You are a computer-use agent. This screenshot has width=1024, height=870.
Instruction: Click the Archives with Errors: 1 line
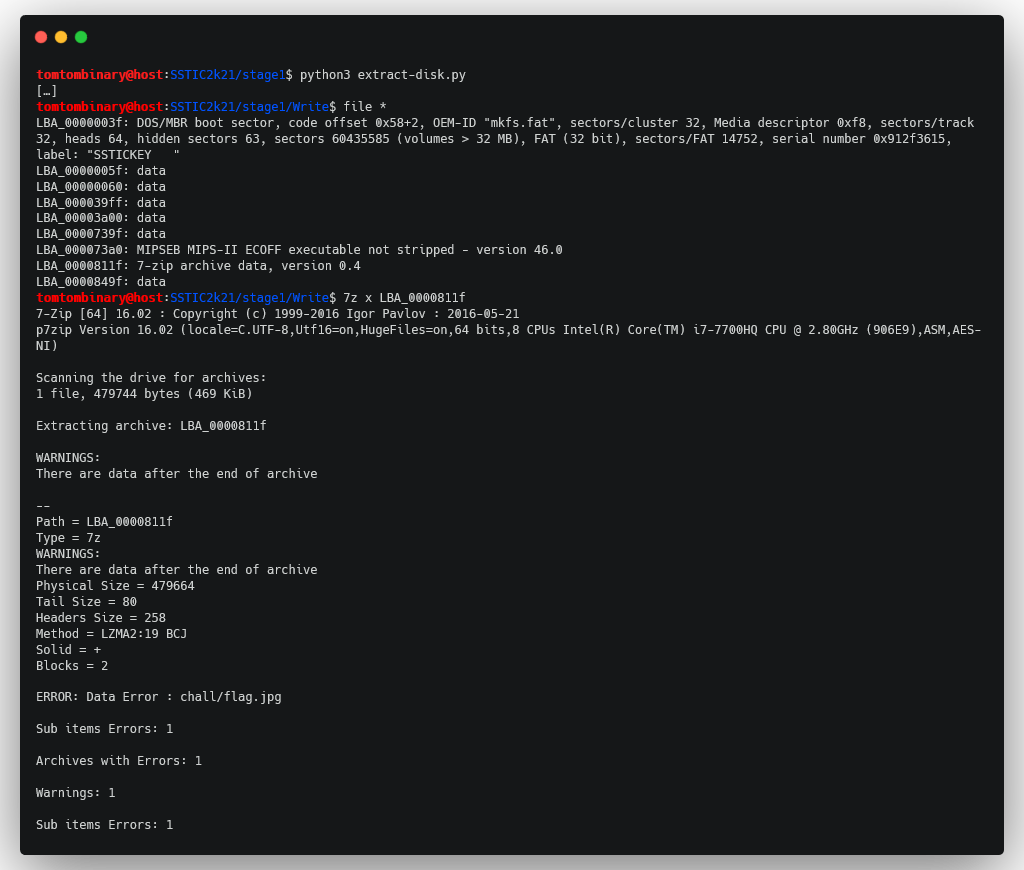coord(119,761)
